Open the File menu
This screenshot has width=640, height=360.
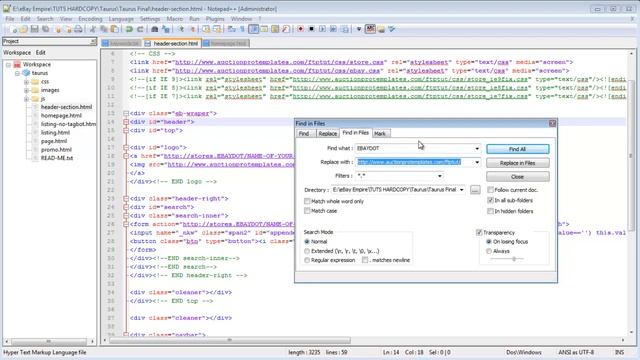(x=10, y=19)
